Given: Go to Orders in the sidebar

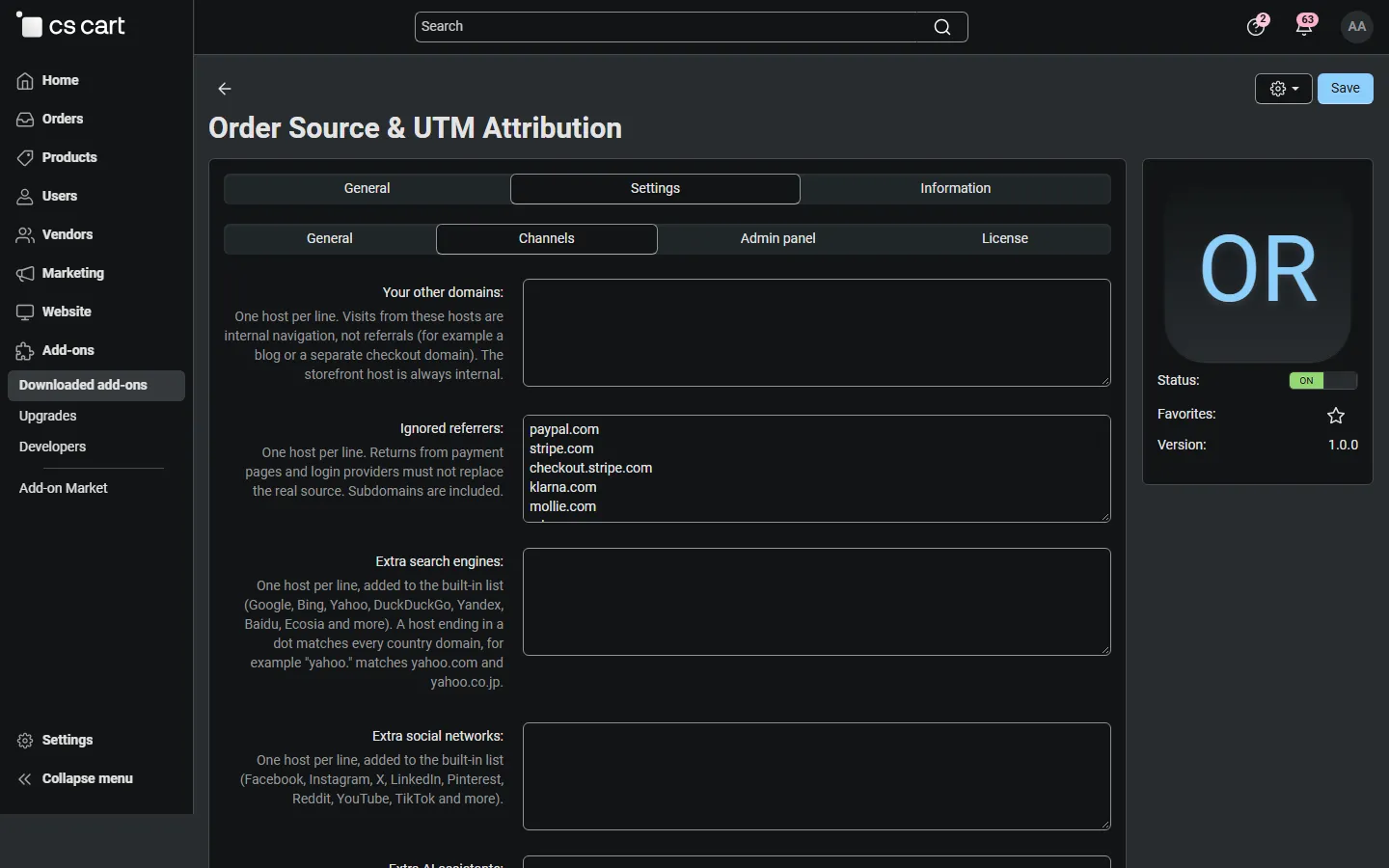Looking at the screenshot, I should (x=63, y=120).
